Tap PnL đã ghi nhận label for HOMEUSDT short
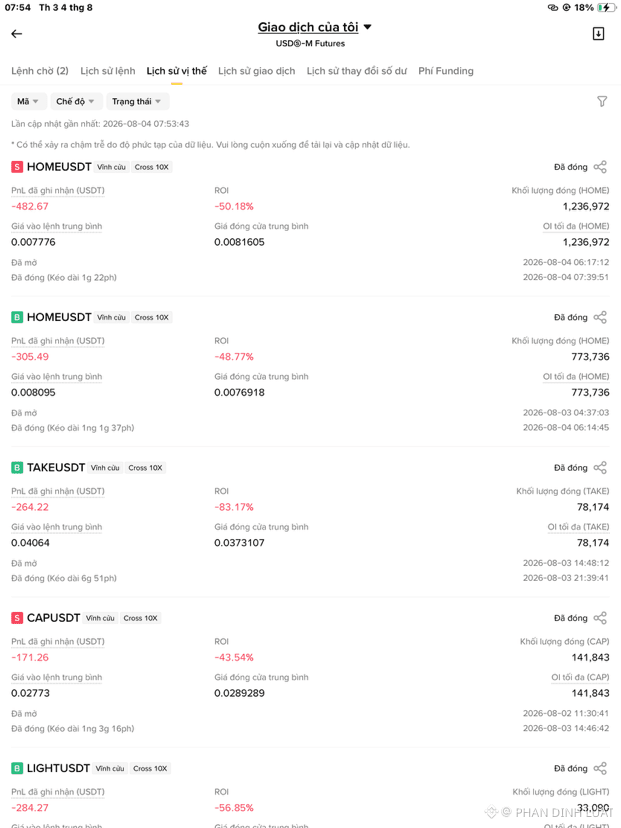 58,191
